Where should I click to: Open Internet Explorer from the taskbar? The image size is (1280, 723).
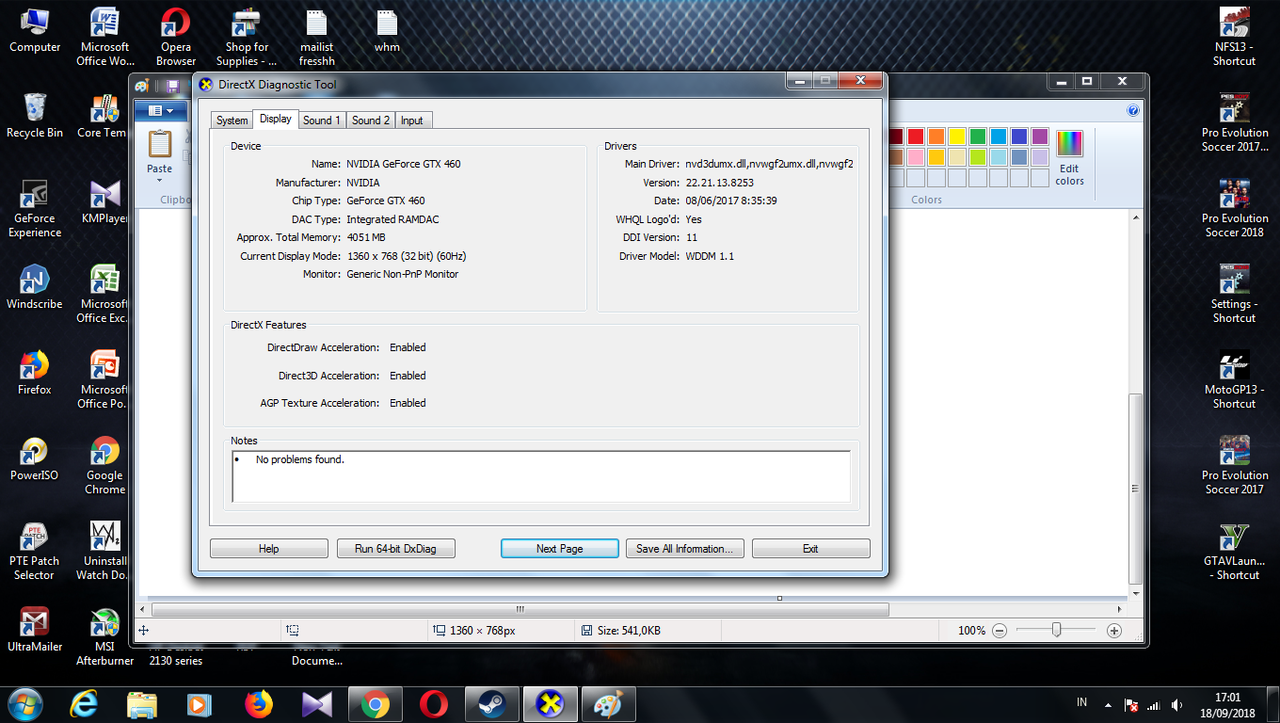(x=84, y=704)
